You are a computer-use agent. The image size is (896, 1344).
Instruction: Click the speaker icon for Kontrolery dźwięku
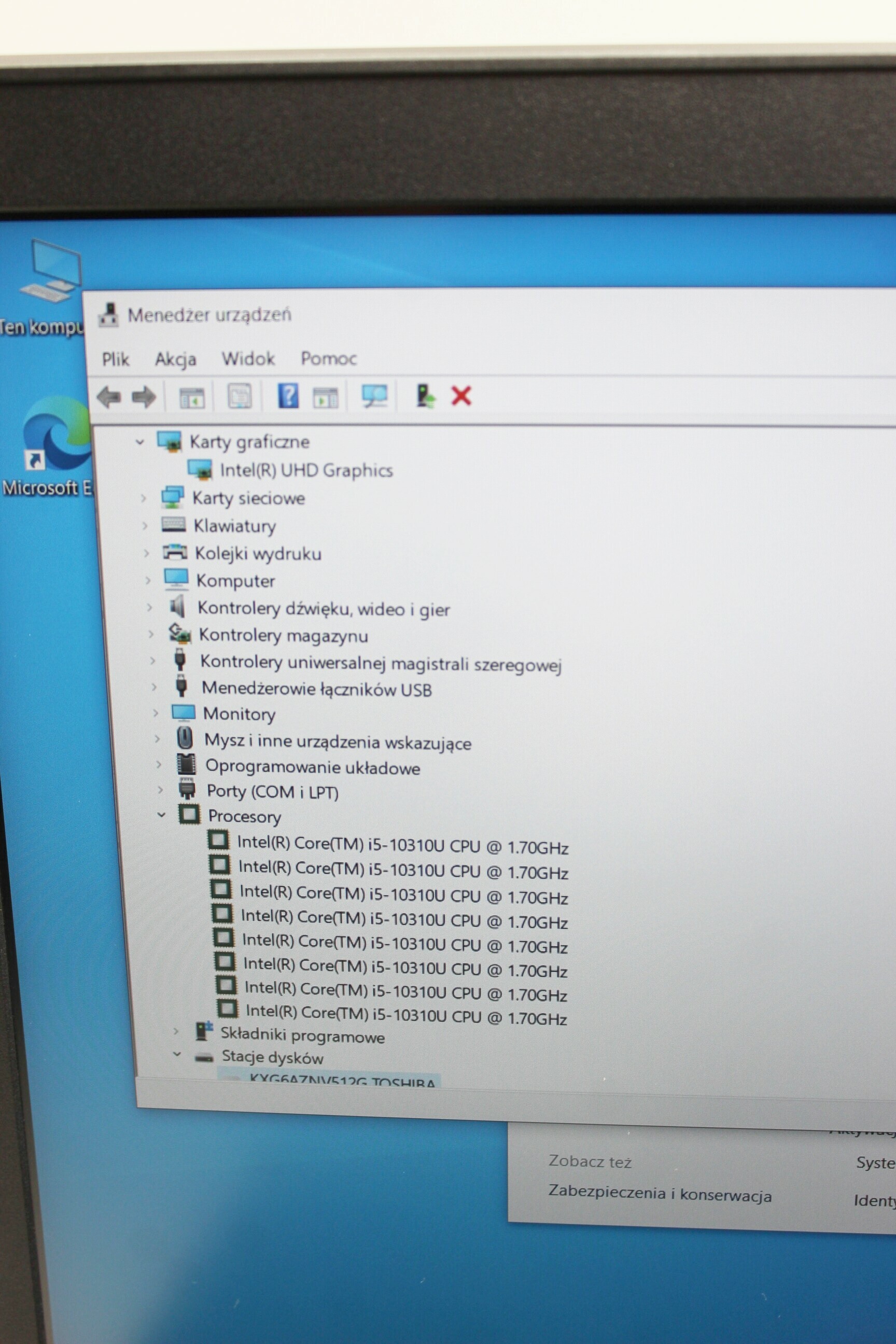coord(178,606)
